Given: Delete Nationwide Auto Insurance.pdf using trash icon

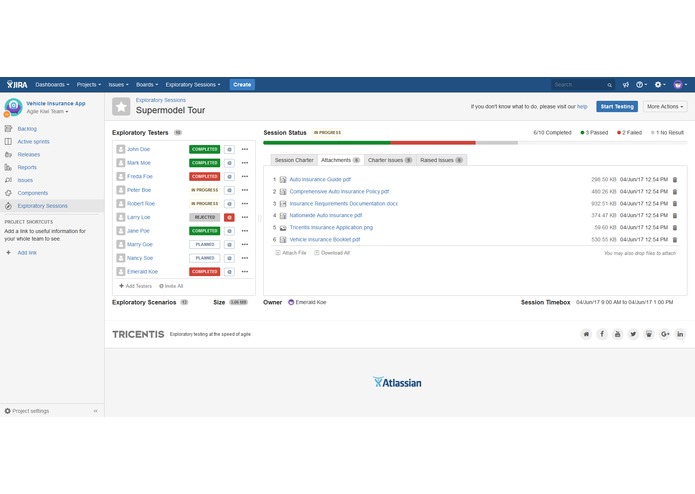Looking at the screenshot, I should 675,216.
